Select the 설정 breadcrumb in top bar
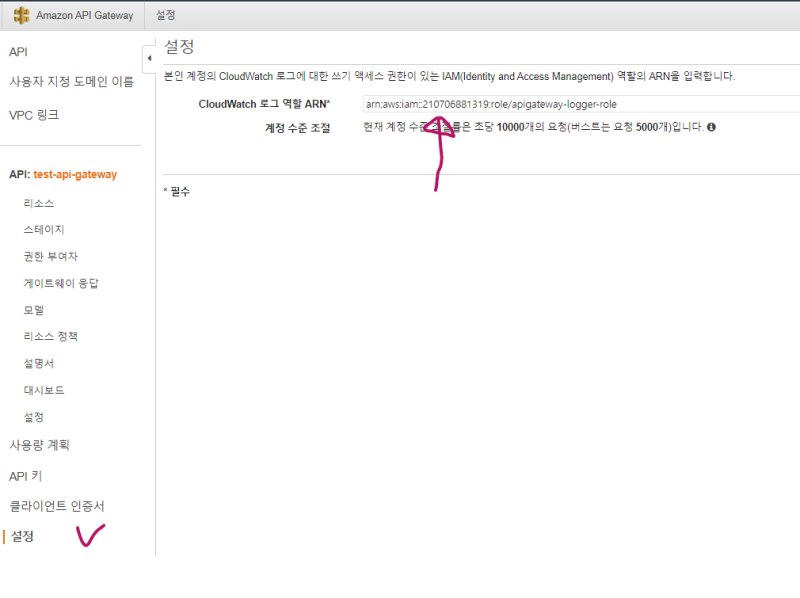This screenshot has height=598, width=800. [165, 15]
